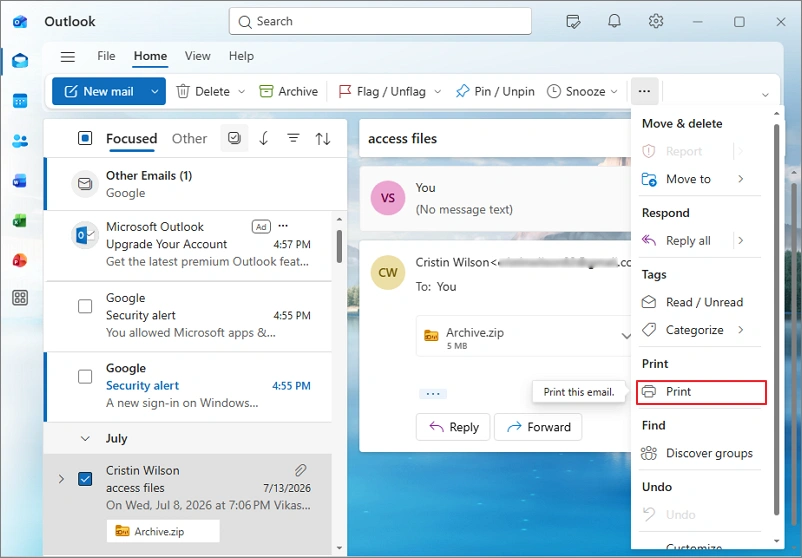The width and height of the screenshot is (802, 558).
Task: Switch to the Focused inbox tab
Action: tap(131, 139)
